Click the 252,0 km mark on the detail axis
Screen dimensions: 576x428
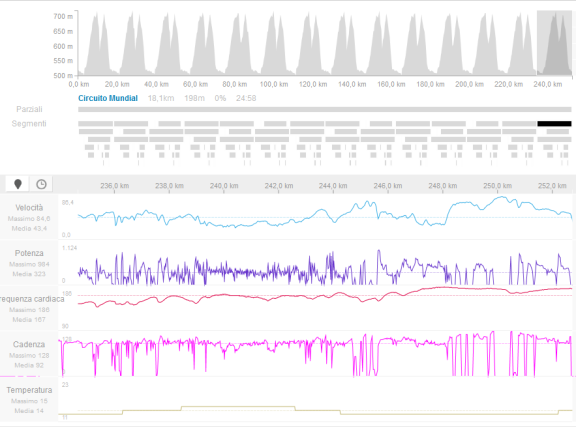coord(552,186)
